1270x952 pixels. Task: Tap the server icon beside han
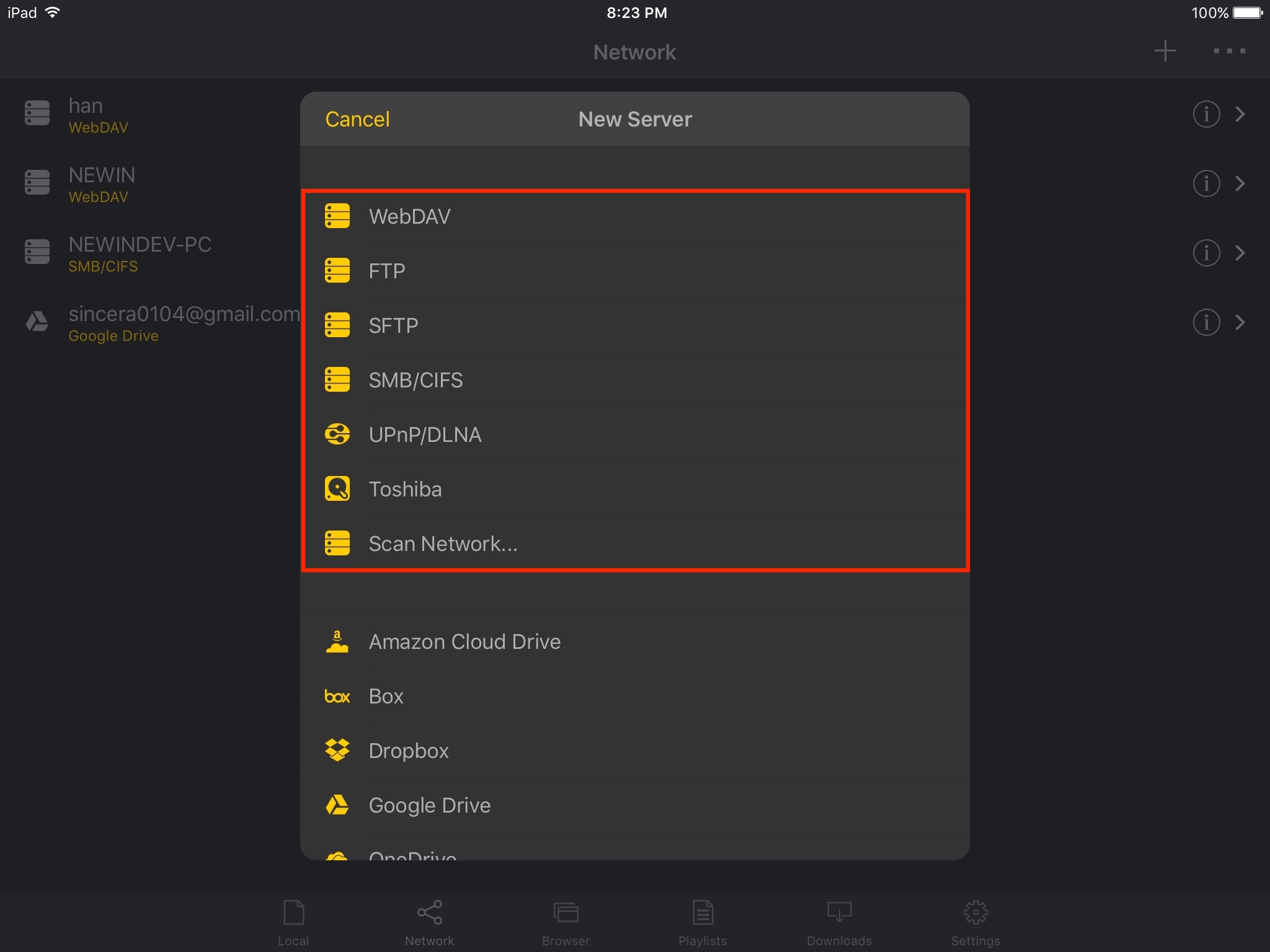pos(37,113)
